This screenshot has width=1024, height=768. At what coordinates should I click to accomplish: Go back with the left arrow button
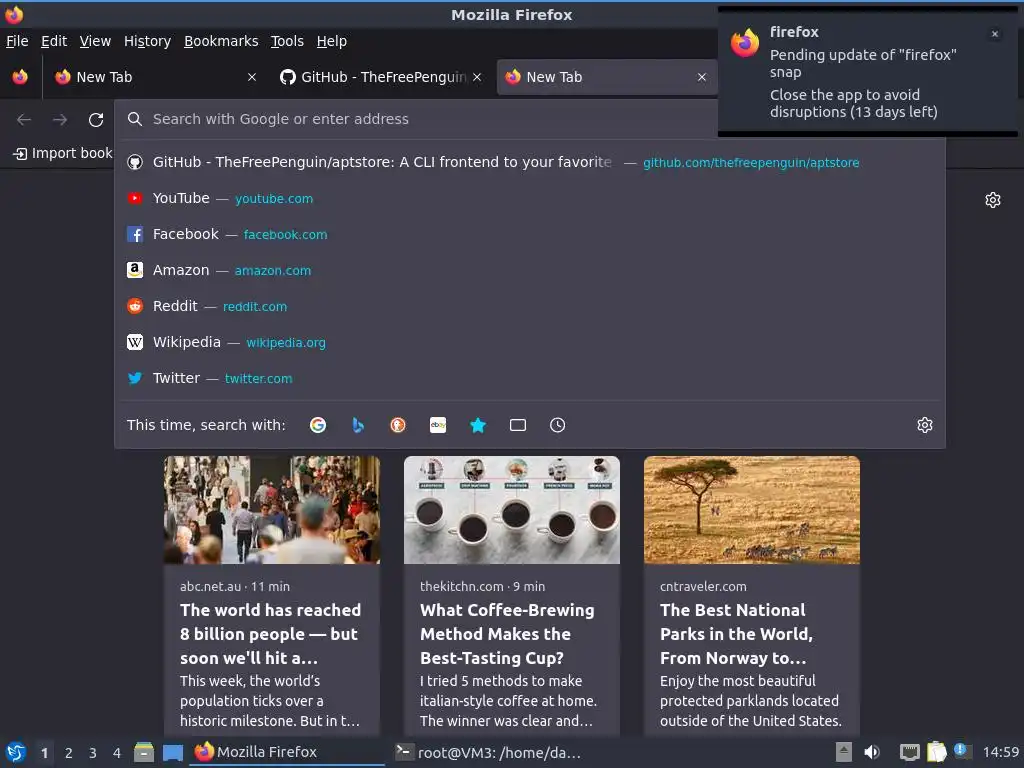click(24, 120)
